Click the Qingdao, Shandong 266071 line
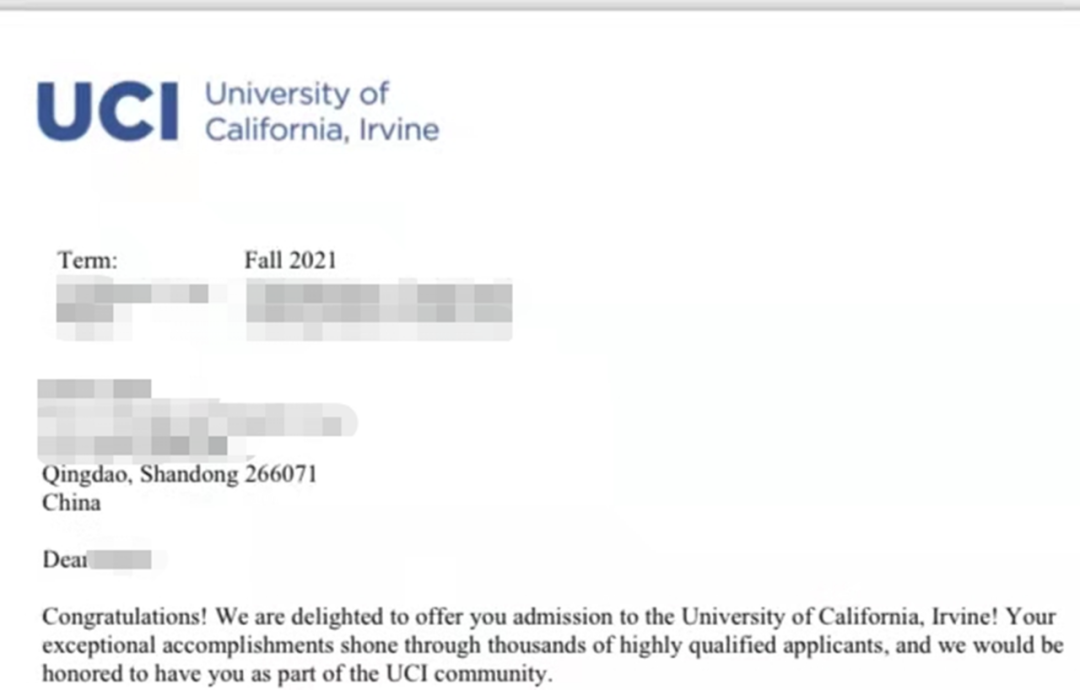The width and height of the screenshot is (1080, 690). pyautogui.click(x=180, y=474)
